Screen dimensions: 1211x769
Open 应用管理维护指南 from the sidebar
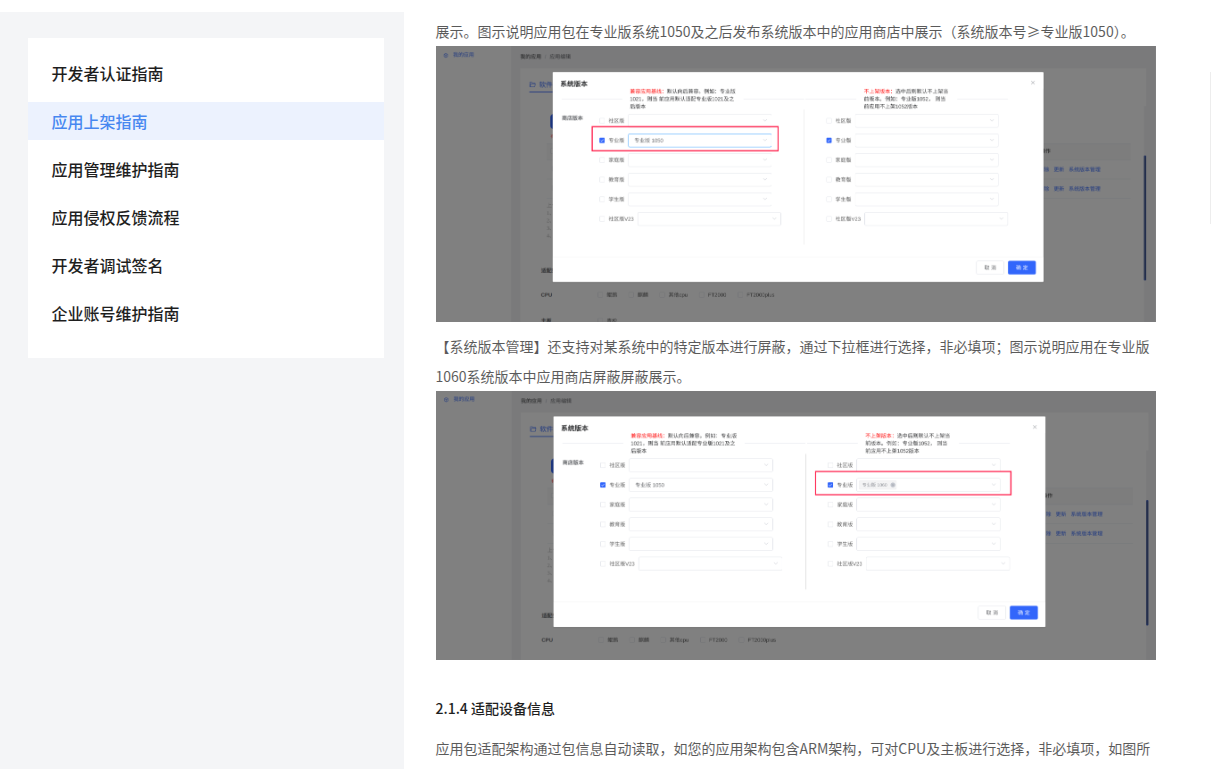115,170
